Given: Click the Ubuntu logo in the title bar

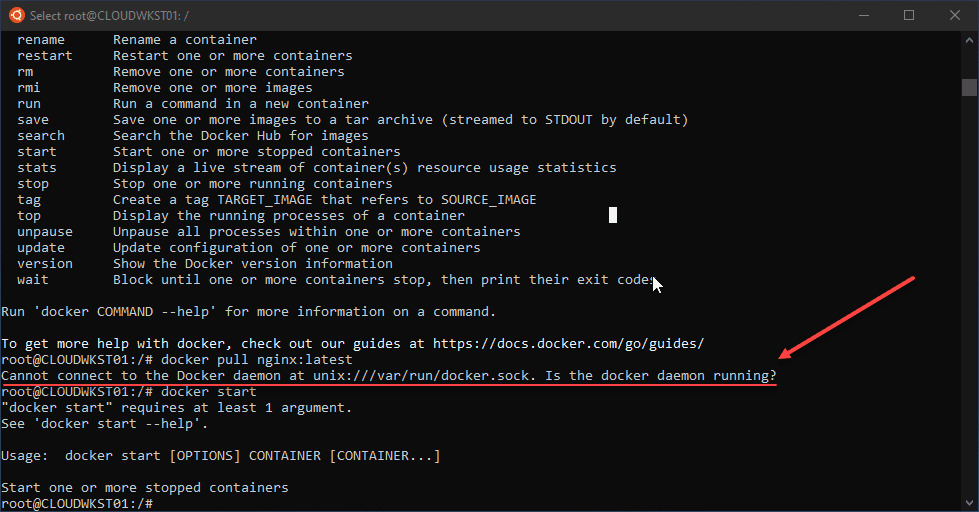Looking at the screenshot, I should [x=15, y=15].
